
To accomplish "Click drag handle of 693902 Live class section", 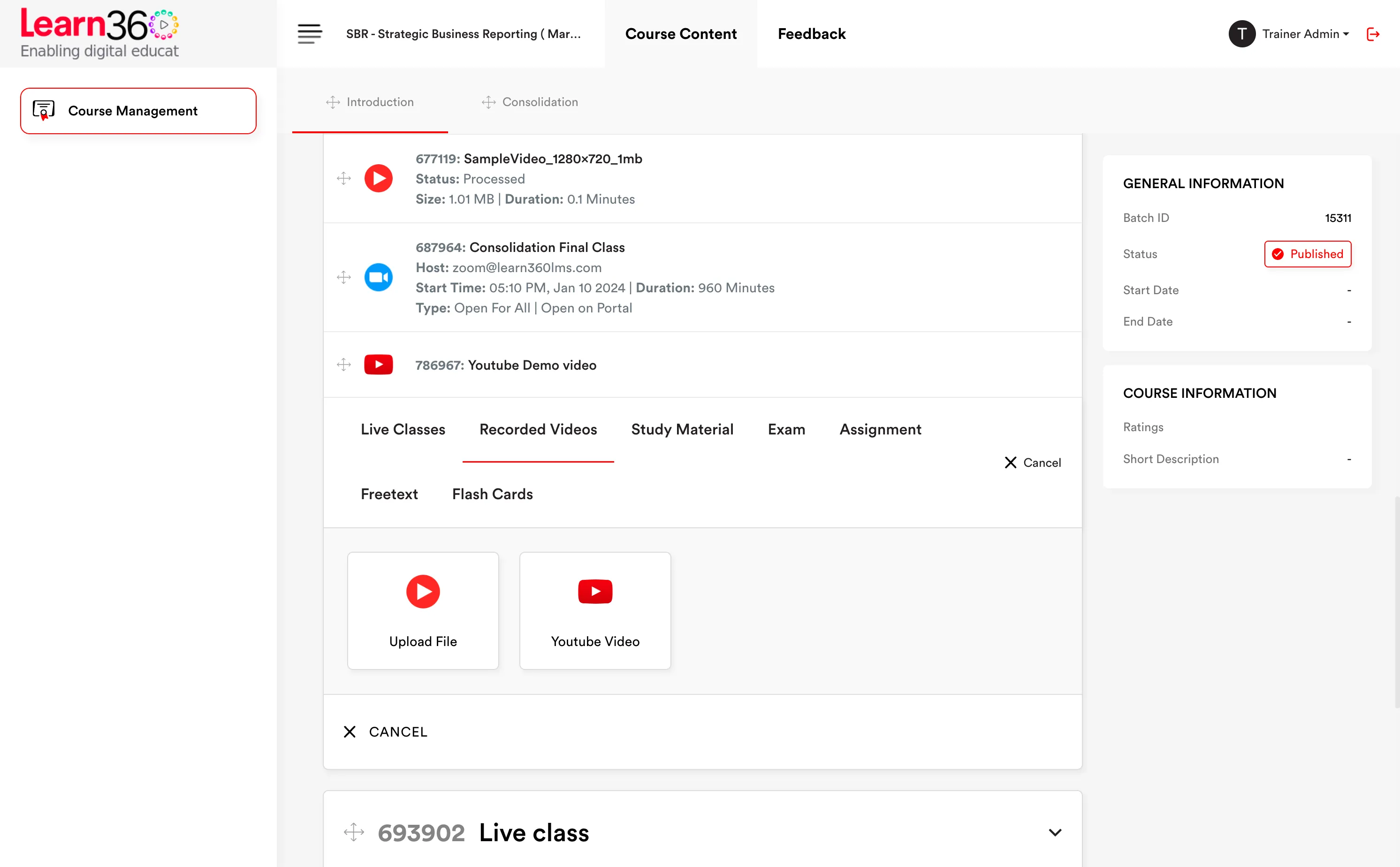I will click(x=354, y=833).
